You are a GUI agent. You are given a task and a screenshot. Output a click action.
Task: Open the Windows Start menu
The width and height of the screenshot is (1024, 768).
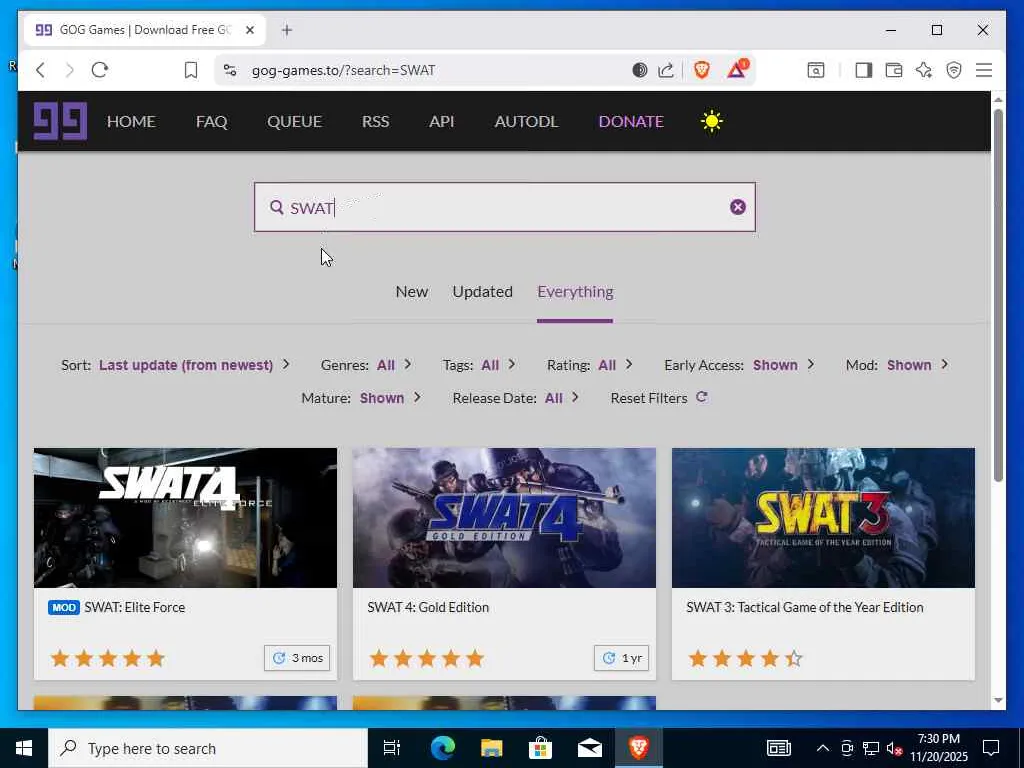pos(24,748)
